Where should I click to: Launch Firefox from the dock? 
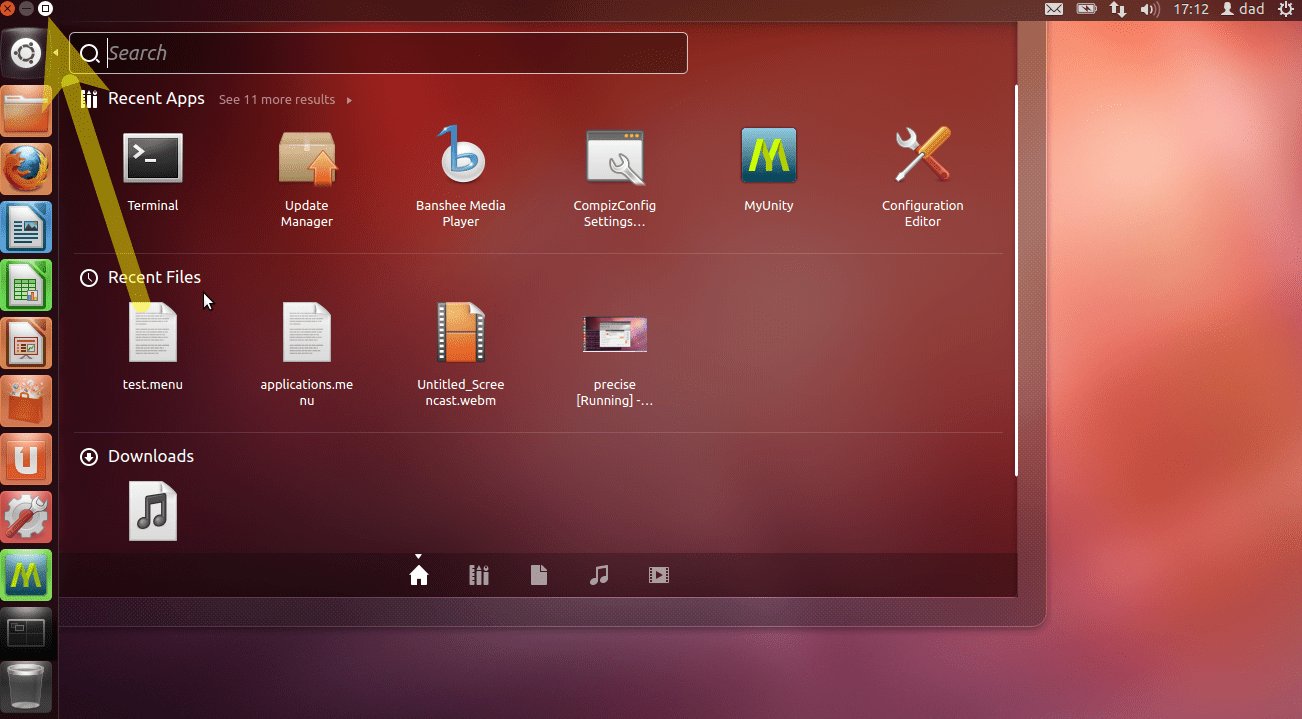26,168
